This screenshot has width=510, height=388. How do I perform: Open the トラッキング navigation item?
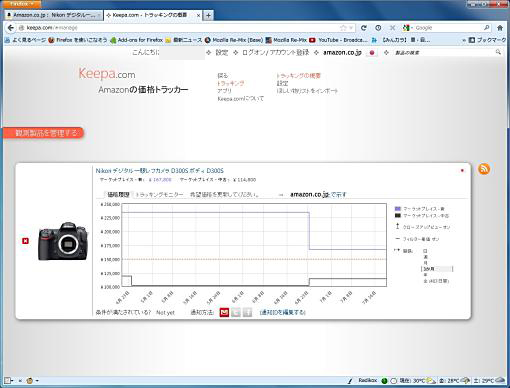[231, 83]
